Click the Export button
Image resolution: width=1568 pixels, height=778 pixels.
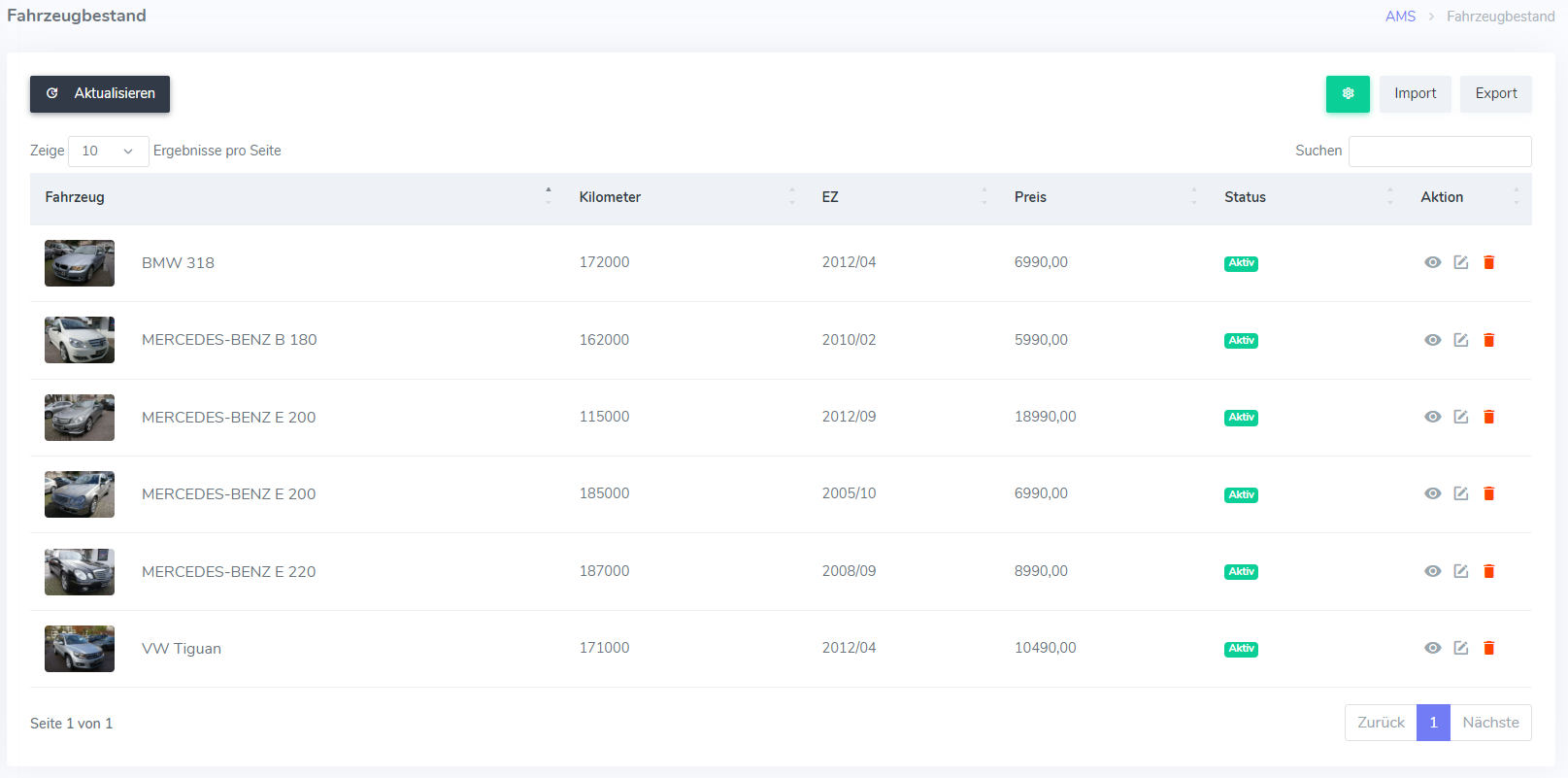click(x=1495, y=94)
